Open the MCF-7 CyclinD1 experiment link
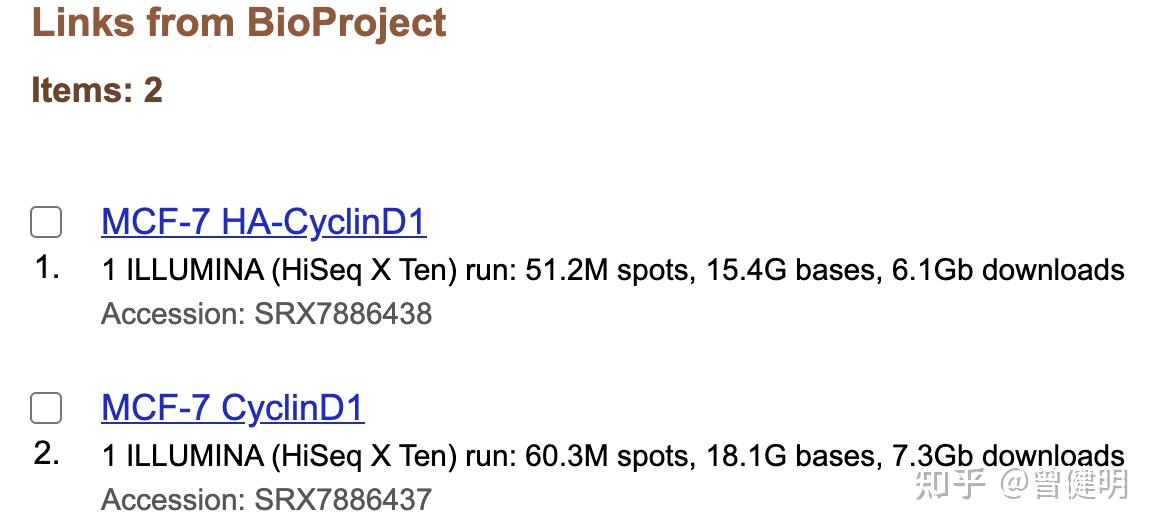The width and height of the screenshot is (1158, 530). click(x=233, y=407)
